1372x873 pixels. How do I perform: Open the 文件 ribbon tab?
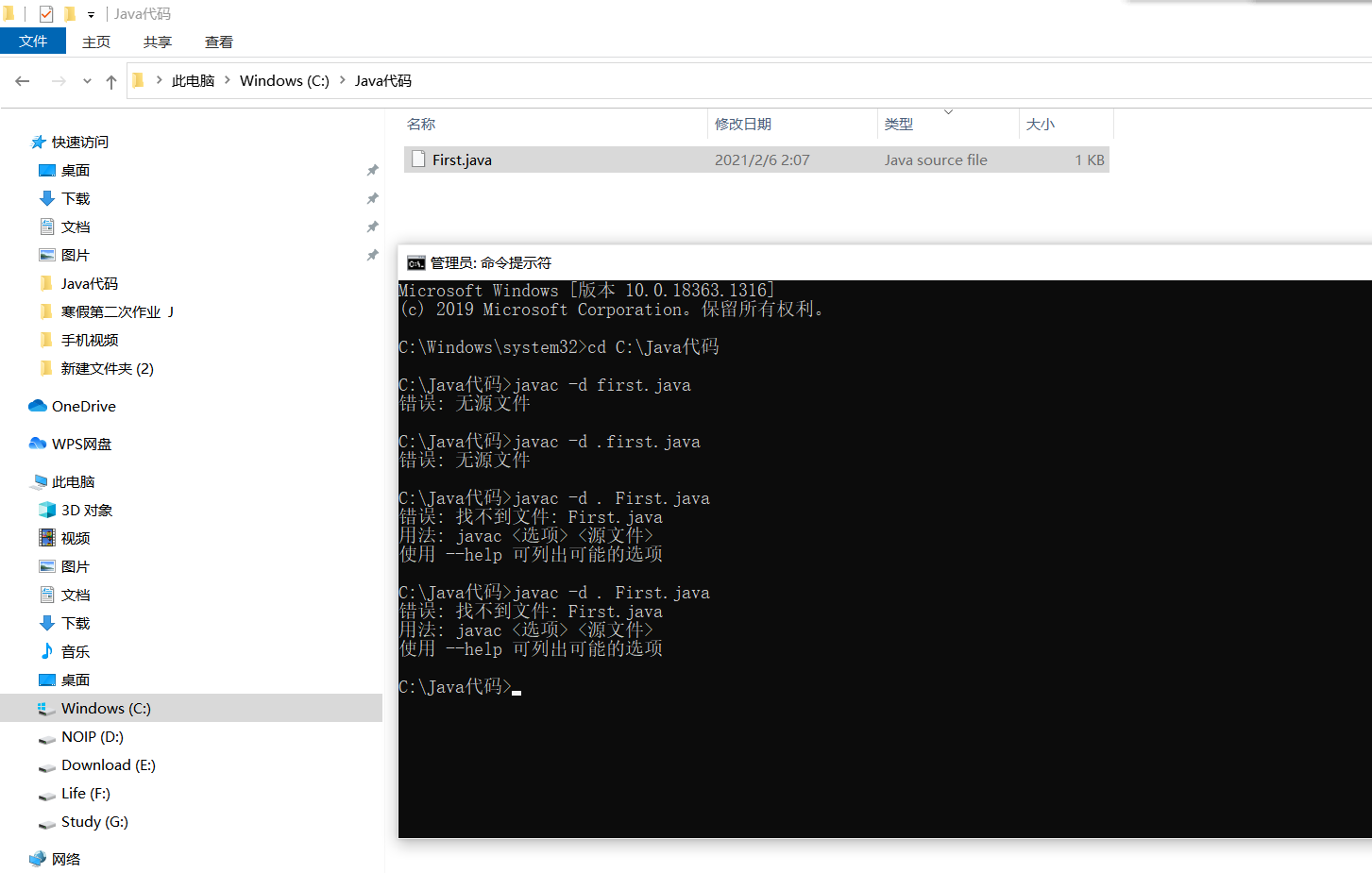(x=33, y=42)
